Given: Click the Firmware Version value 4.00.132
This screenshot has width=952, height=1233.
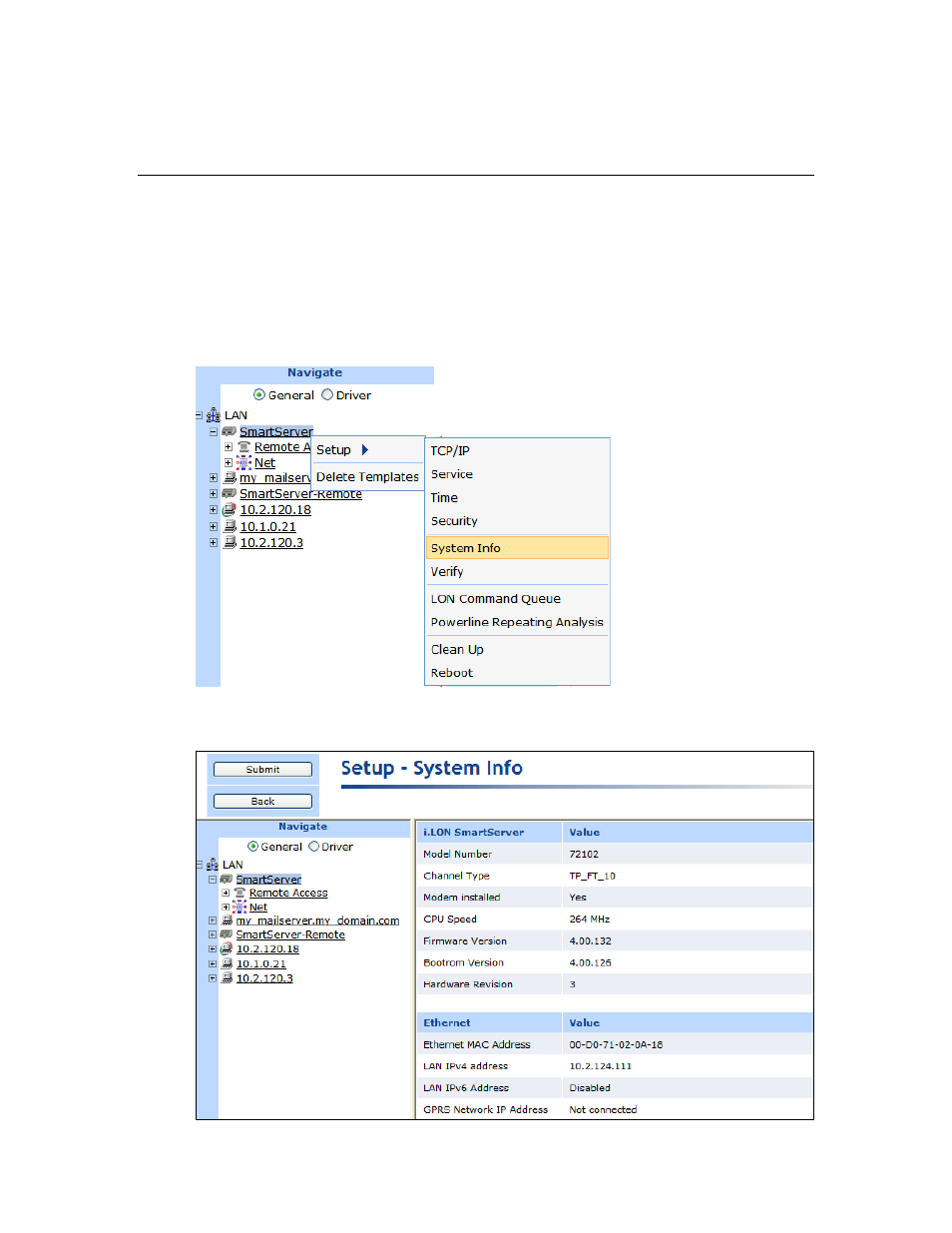Looking at the screenshot, I should point(591,941).
